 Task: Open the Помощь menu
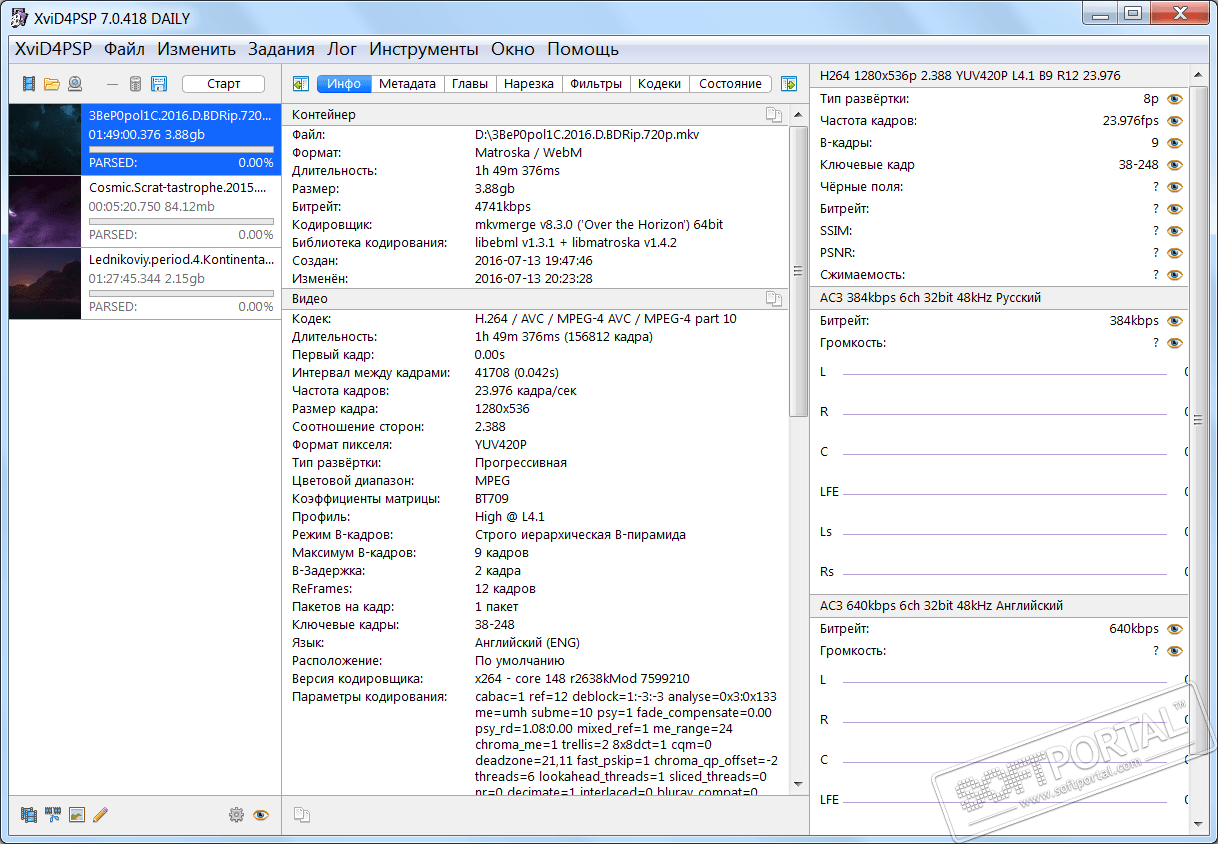pos(583,49)
